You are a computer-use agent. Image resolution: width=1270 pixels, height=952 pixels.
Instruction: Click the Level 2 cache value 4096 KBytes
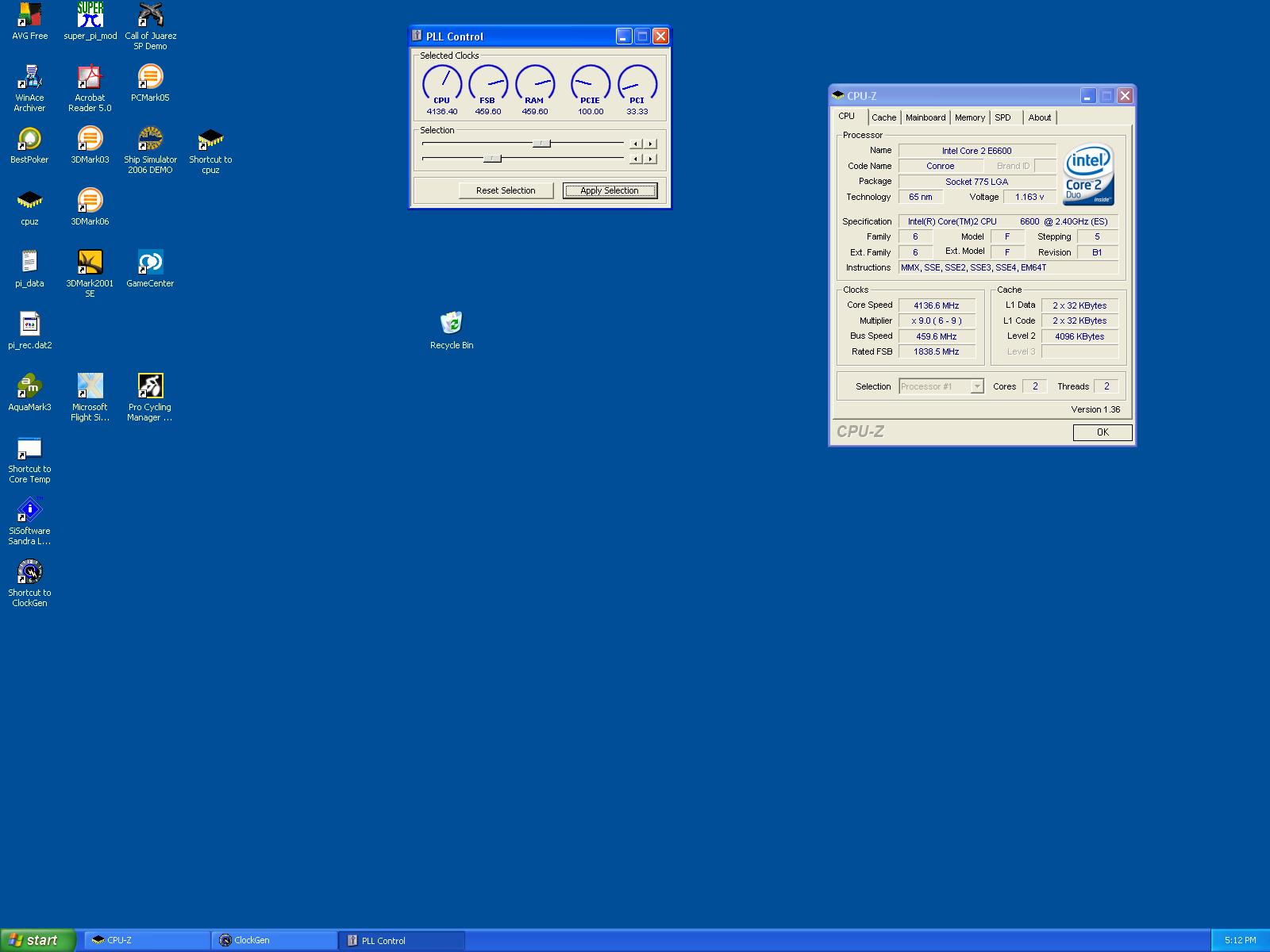[x=1079, y=336]
